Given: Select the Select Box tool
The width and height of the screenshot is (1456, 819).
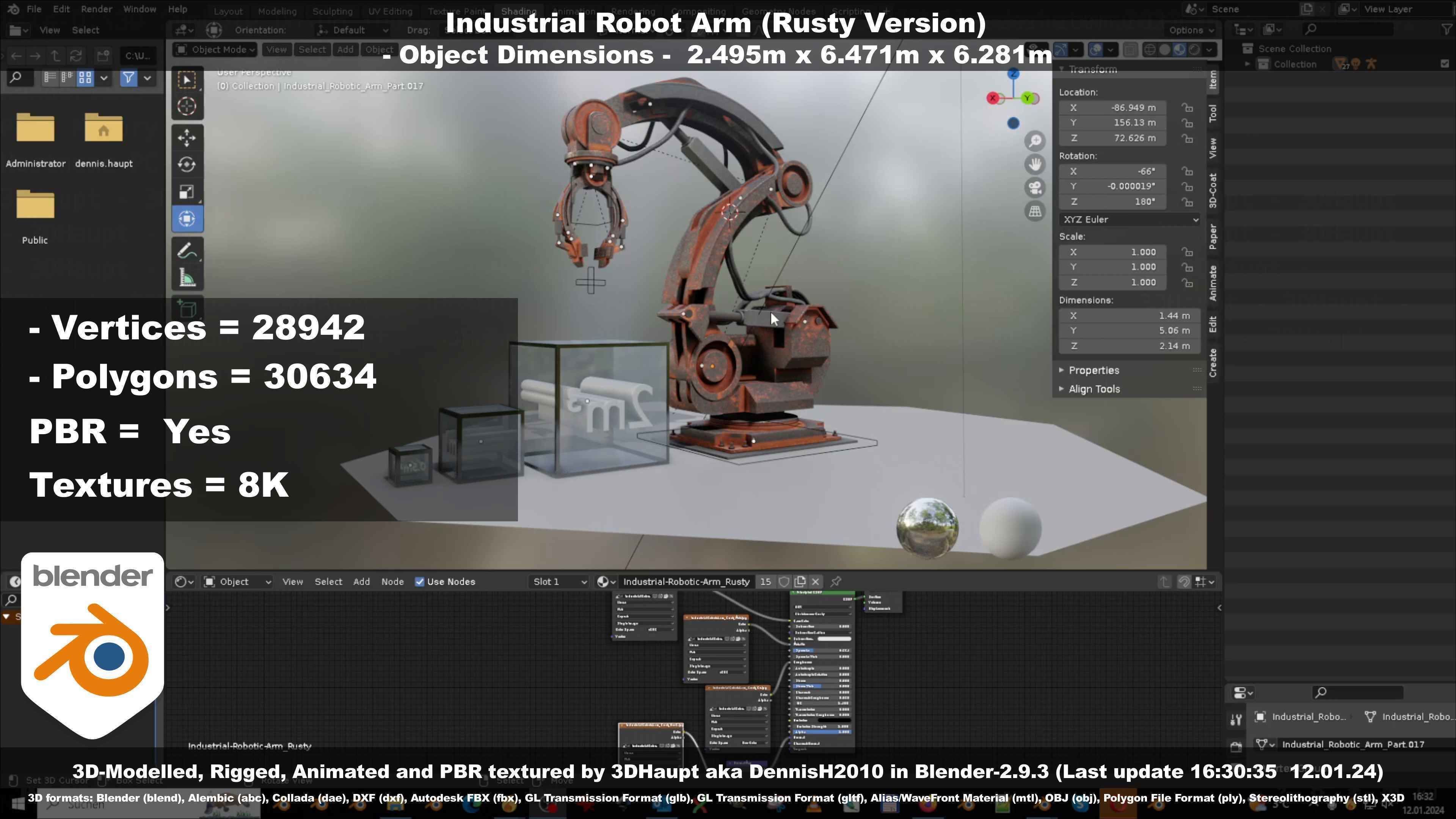Looking at the screenshot, I should tap(187, 80).
